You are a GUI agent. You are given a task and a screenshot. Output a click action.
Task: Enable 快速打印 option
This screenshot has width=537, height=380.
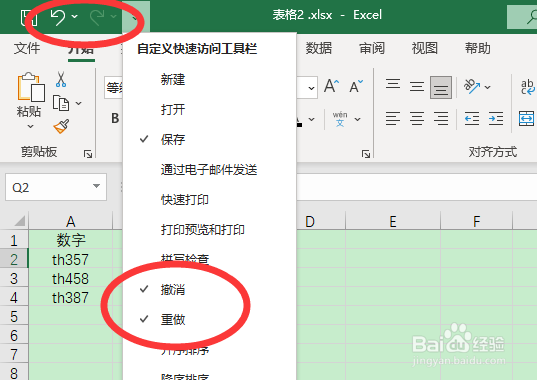point(210,199)
